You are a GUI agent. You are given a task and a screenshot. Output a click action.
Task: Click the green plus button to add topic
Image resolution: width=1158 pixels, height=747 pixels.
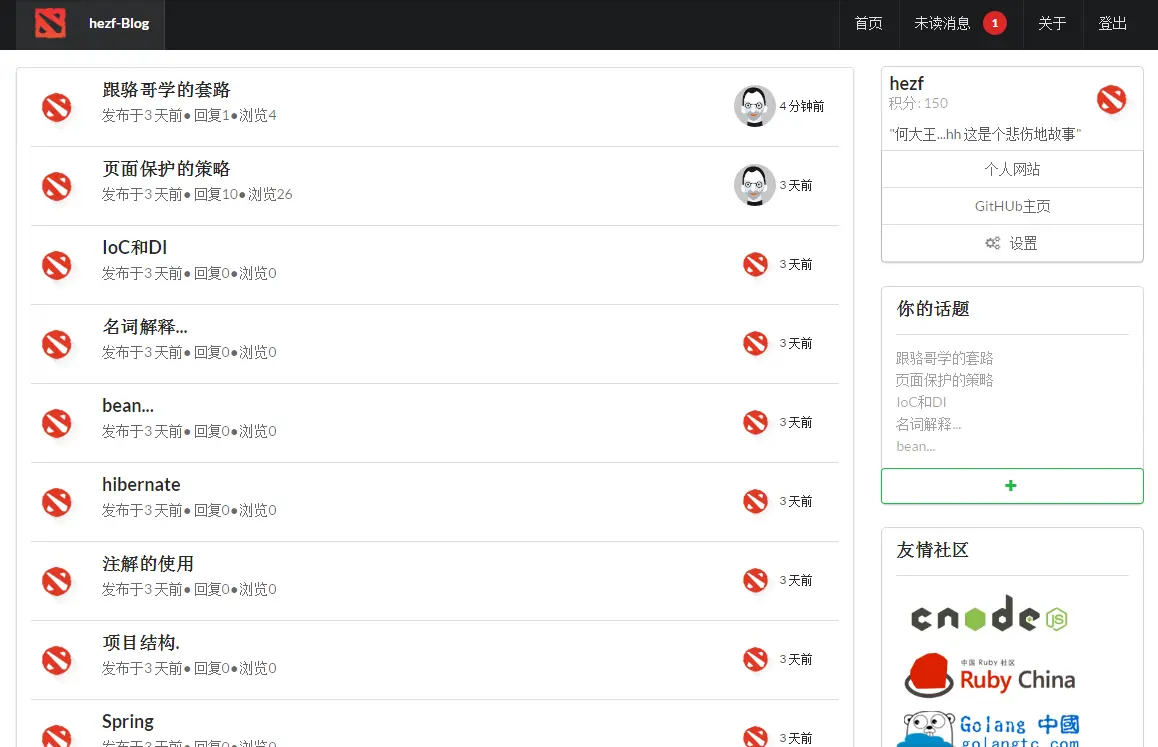[1012, 485]
